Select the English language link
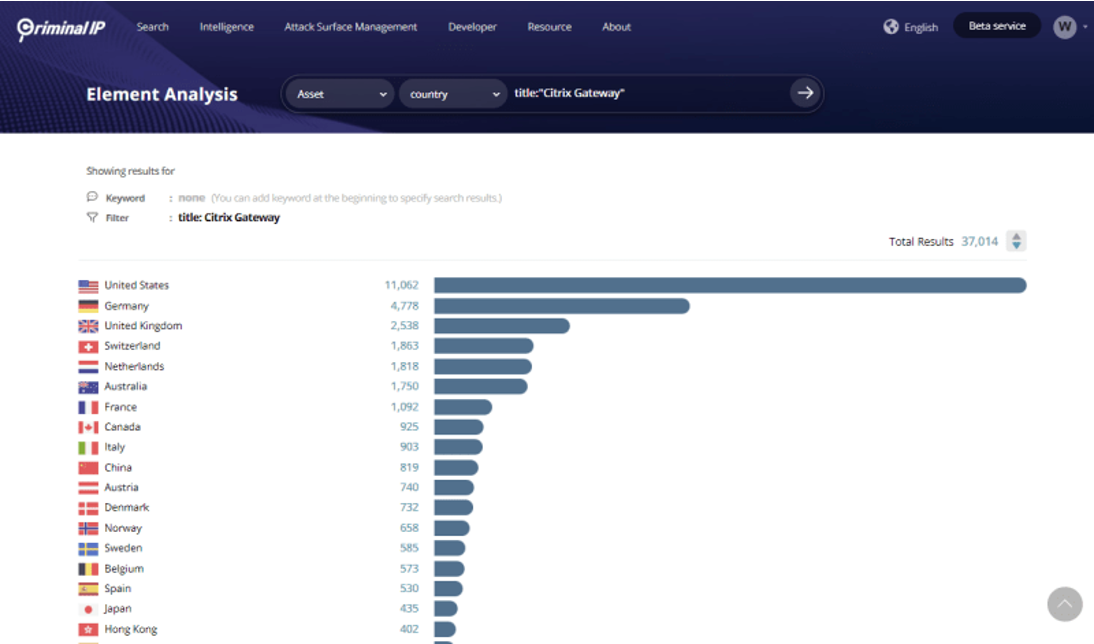 click(921, 28)
